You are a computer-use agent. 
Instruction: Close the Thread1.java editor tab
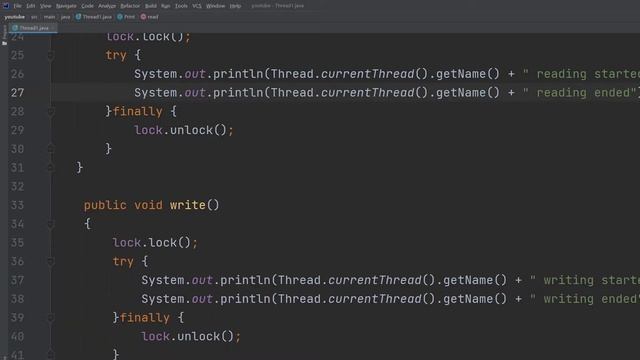53,28
